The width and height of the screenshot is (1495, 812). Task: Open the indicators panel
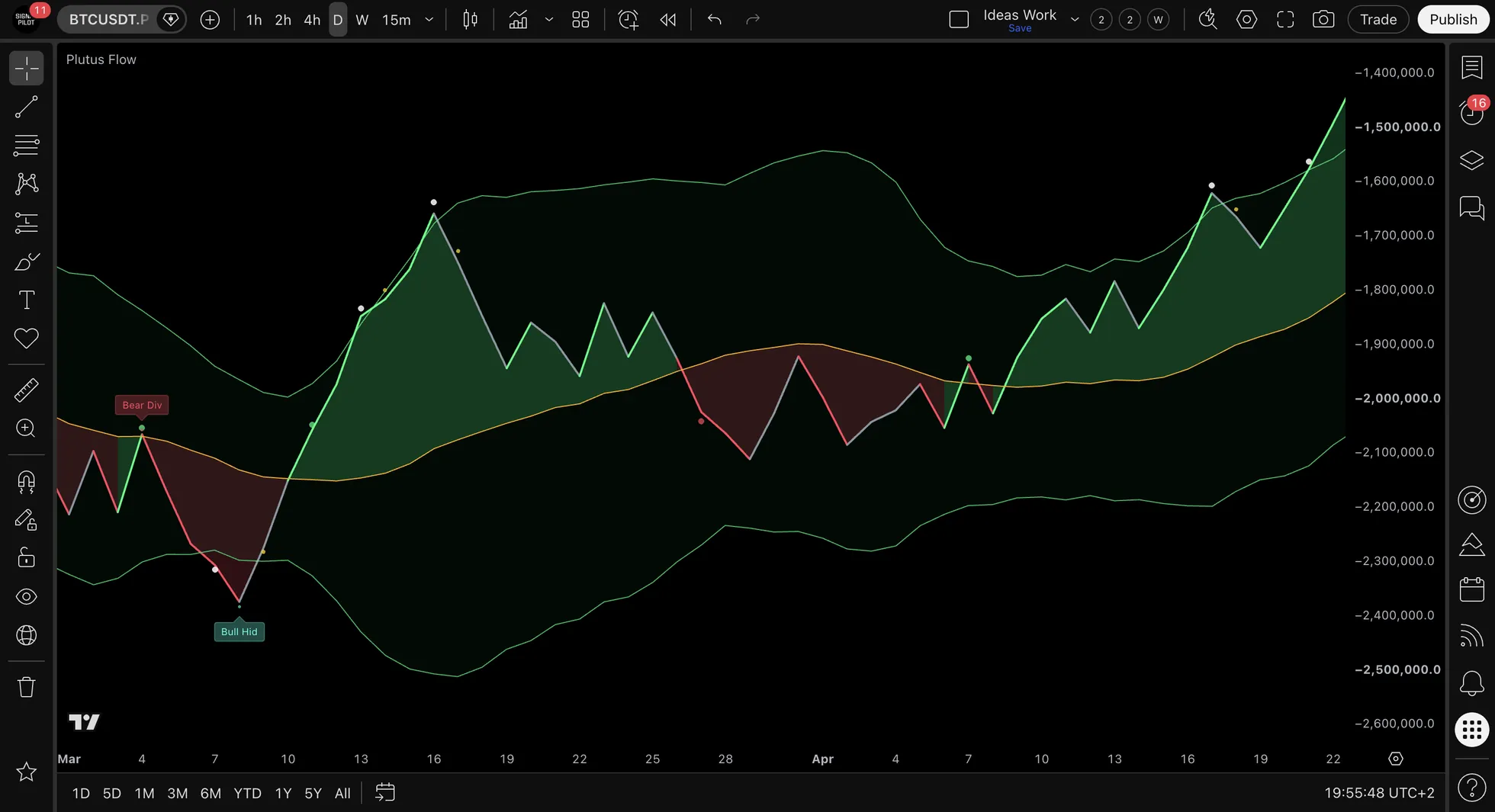point(519,20)
